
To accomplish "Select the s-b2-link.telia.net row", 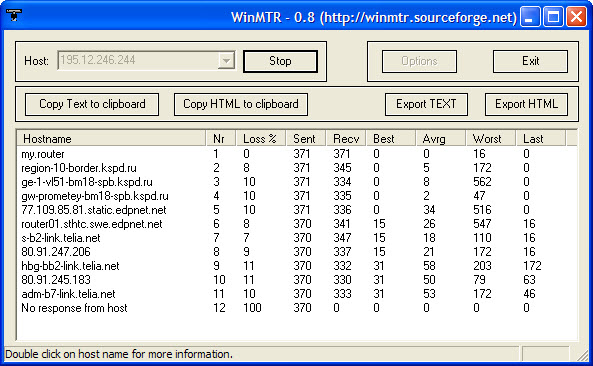I will pyautogui.click(x=297, y=238).
